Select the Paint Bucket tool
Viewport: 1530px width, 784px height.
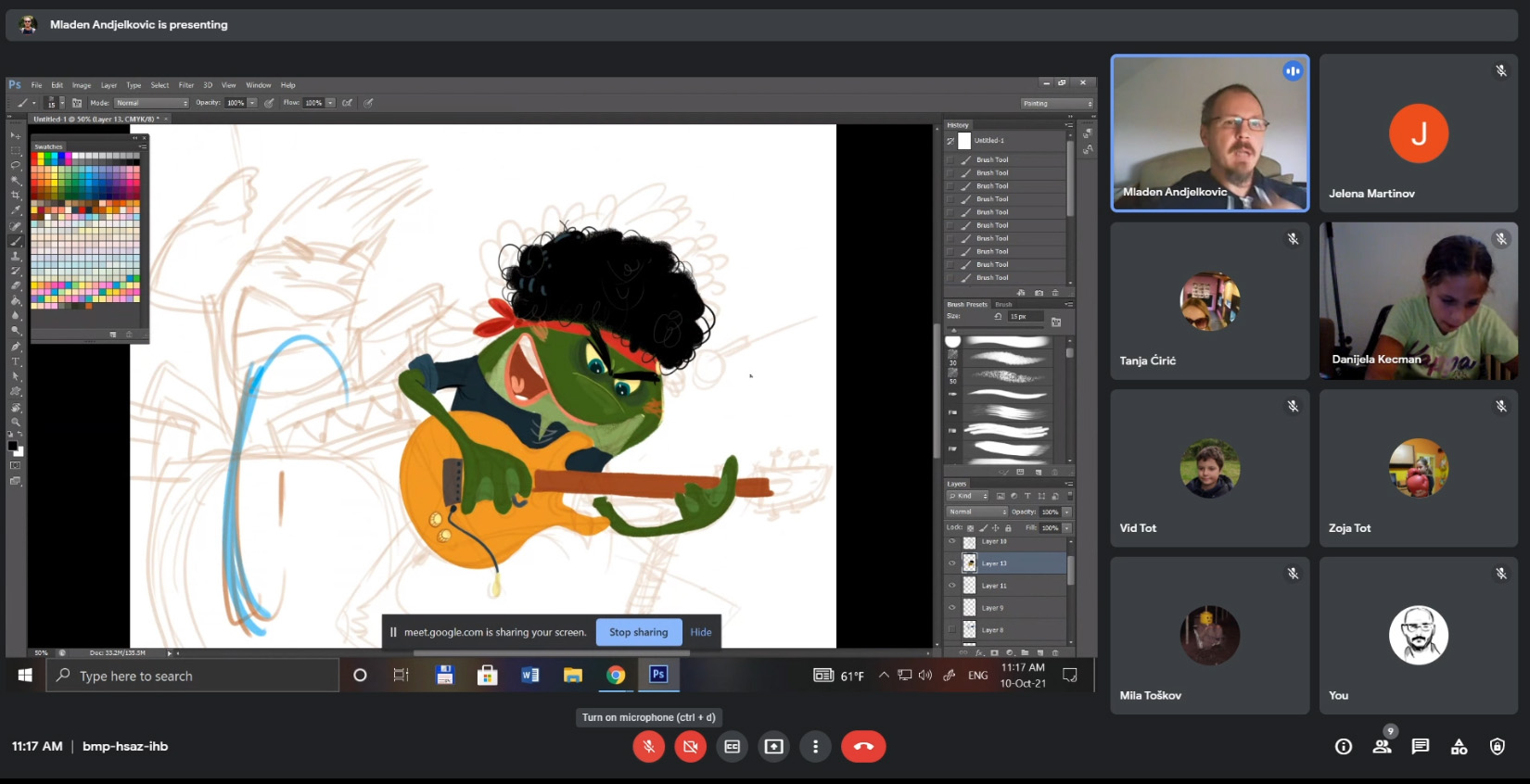point(15,301)
